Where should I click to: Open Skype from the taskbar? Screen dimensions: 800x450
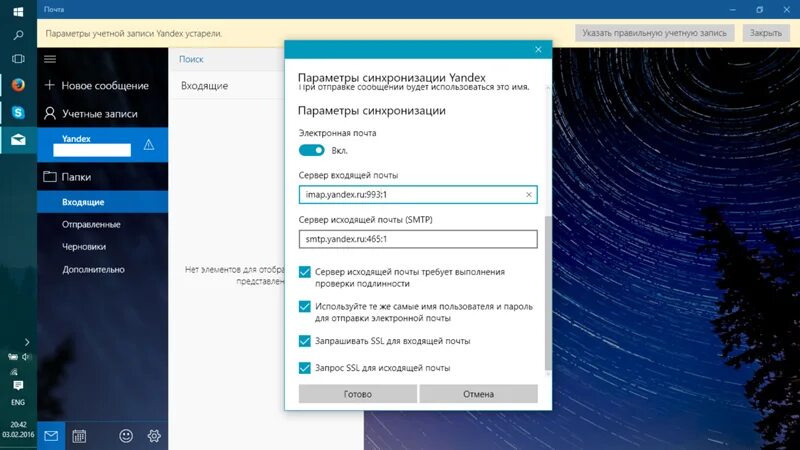pos(18,112)
